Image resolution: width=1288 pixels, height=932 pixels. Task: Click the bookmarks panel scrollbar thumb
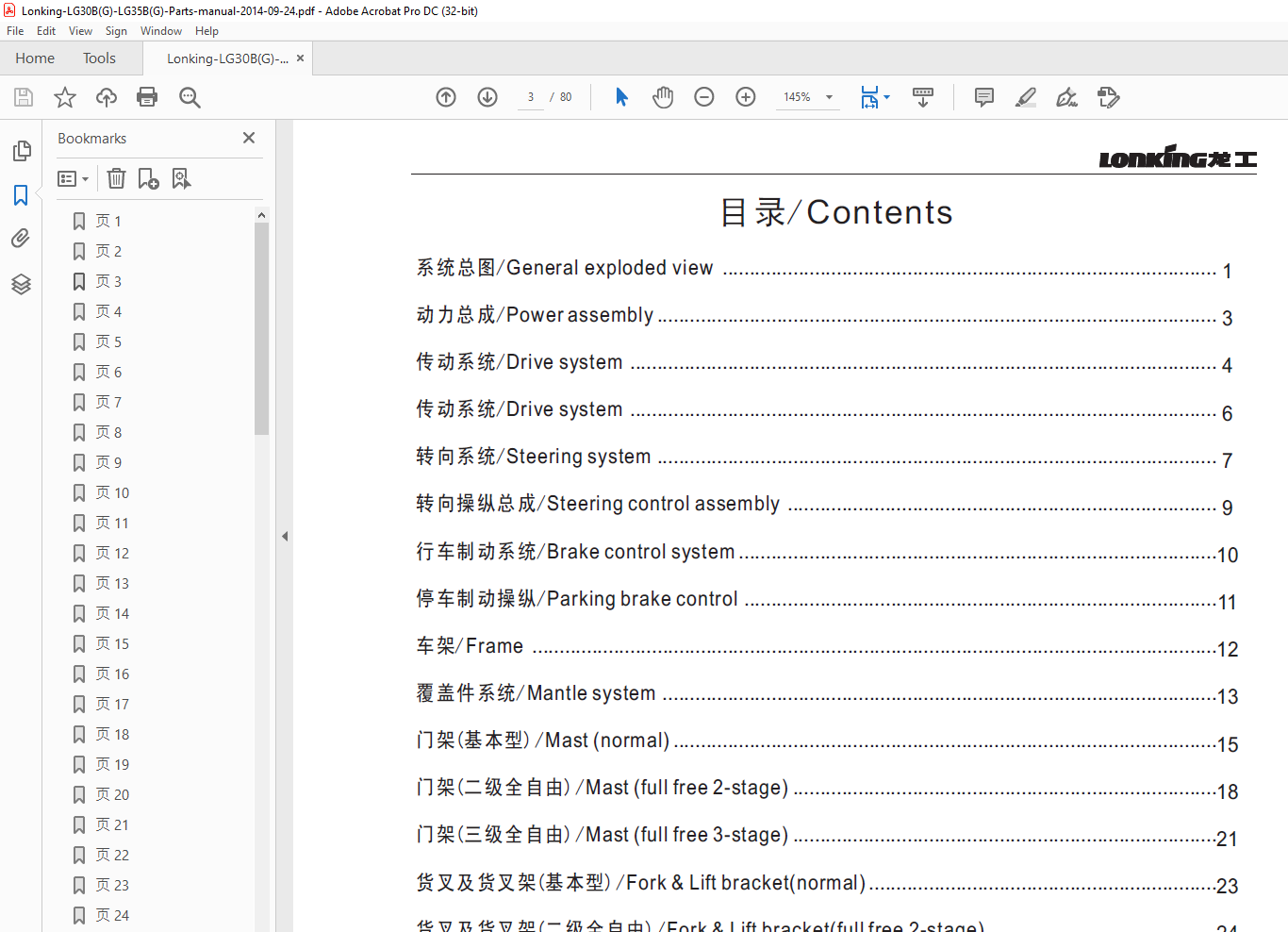[x=261, y=328]
